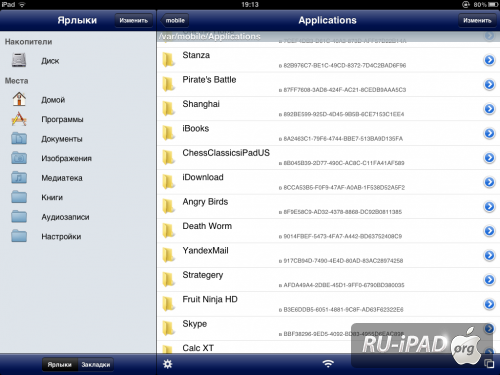This screenshot has width=500, height=375.
Task: Open the iBooks folder name
Action: [x=196, y=128]
